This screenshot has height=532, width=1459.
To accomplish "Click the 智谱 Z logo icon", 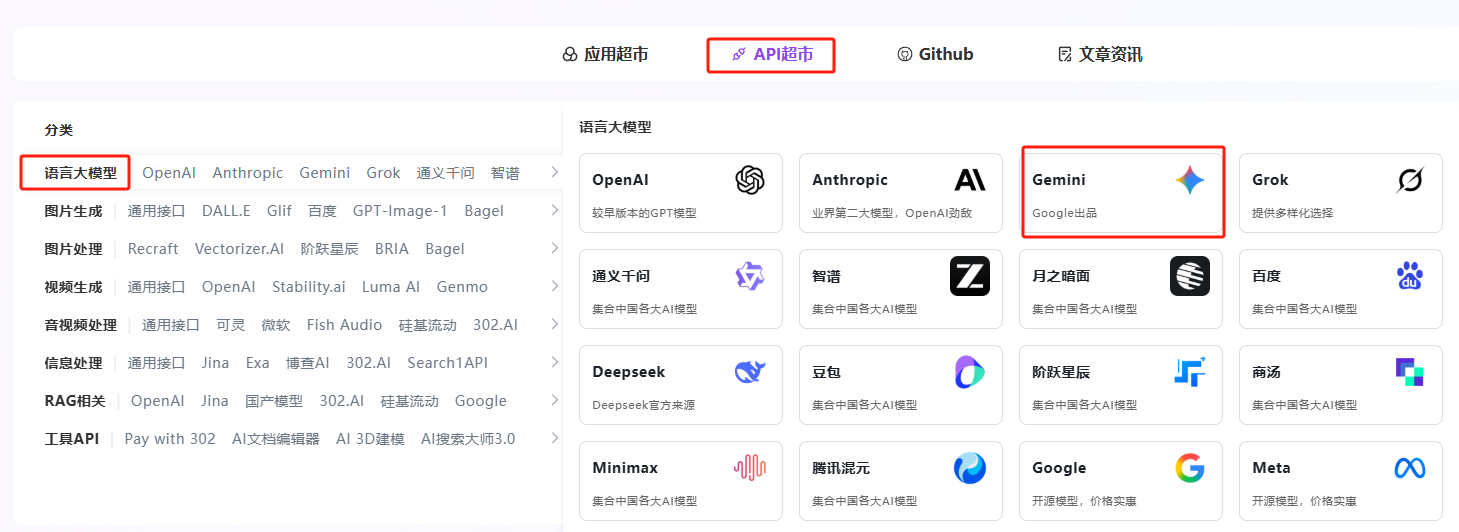I will coord(970,276).
